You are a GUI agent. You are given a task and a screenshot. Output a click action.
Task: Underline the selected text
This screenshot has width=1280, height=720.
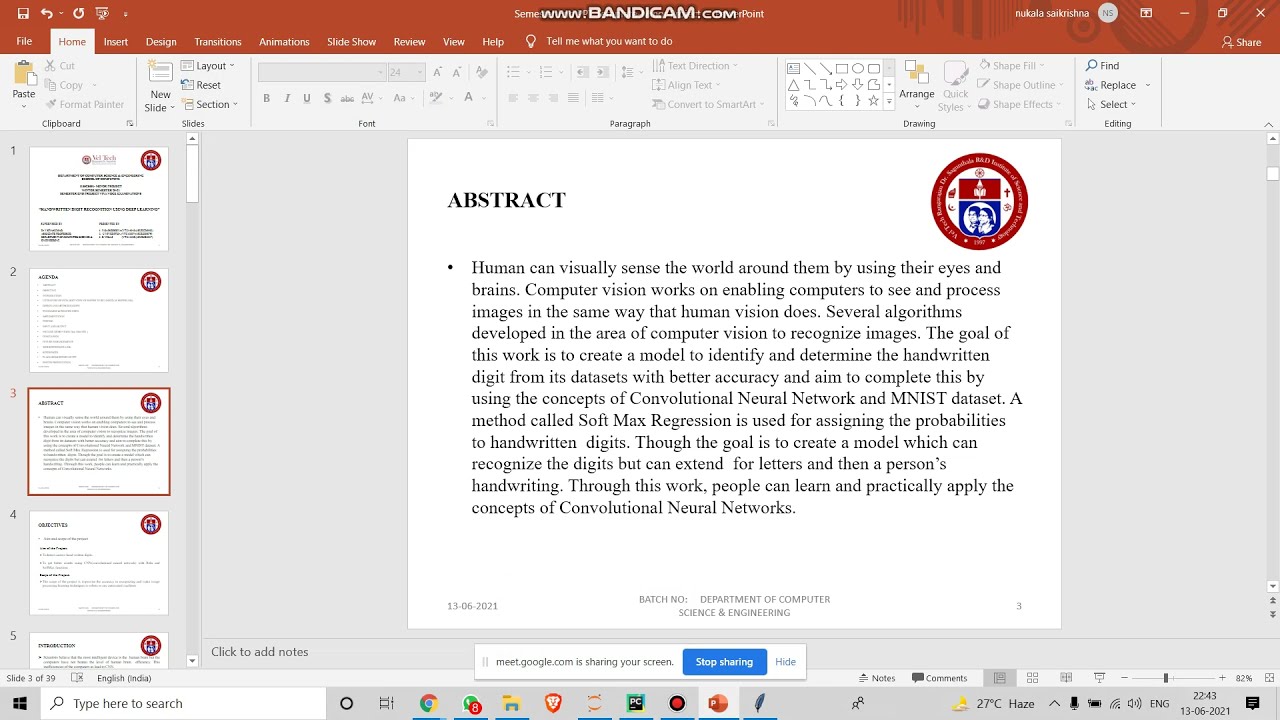[306, 98]
